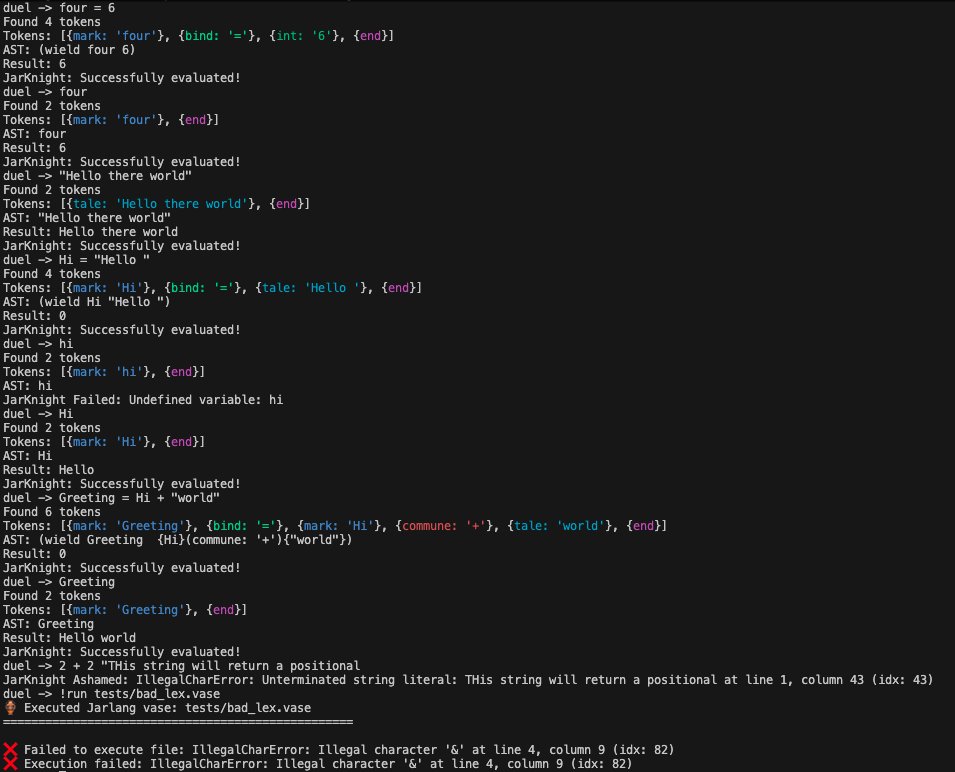Click the line "AST: four"
The height and width of the screenshot is (772, 955).
click(35, 134)
